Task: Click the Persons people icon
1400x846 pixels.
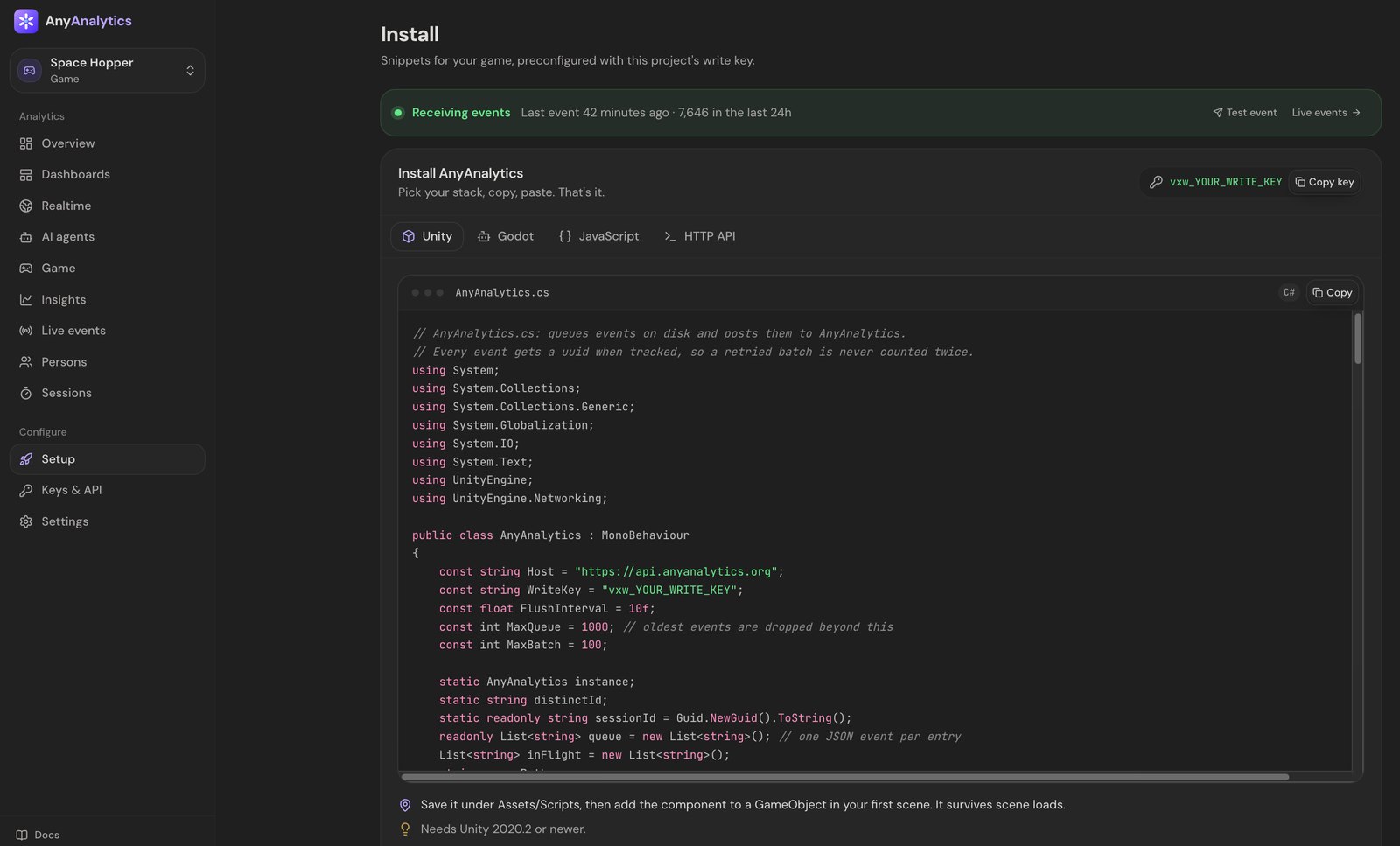Action: [26, 362]
